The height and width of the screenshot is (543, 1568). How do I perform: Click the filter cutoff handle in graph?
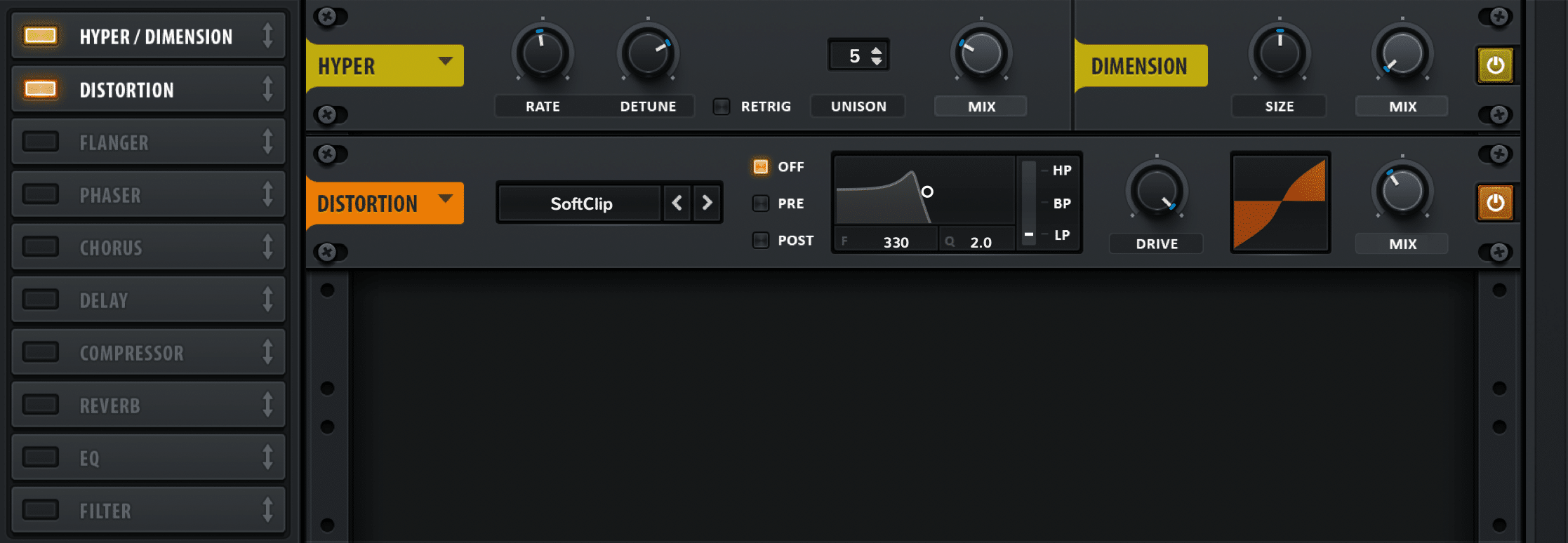(927, 192)
